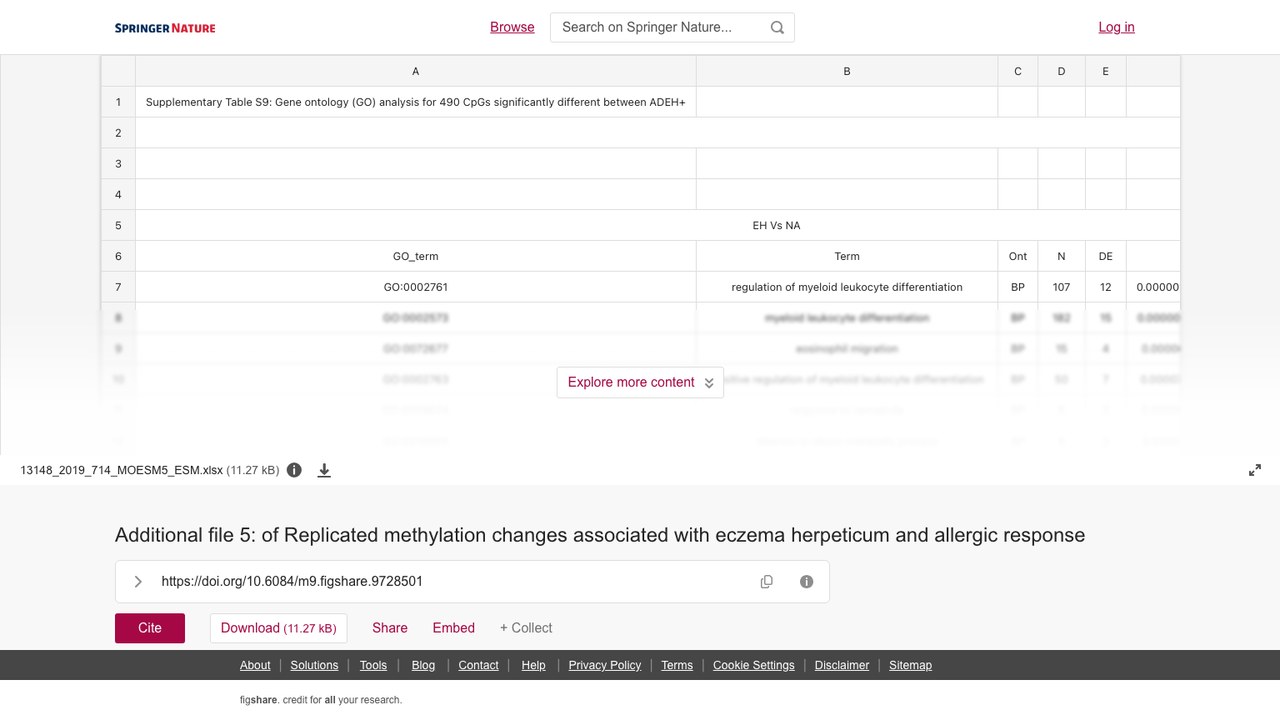This screenshot has height=720, width=1280.
Task: Select column A header in spreadsheet
Action: (x=416, y=71)
